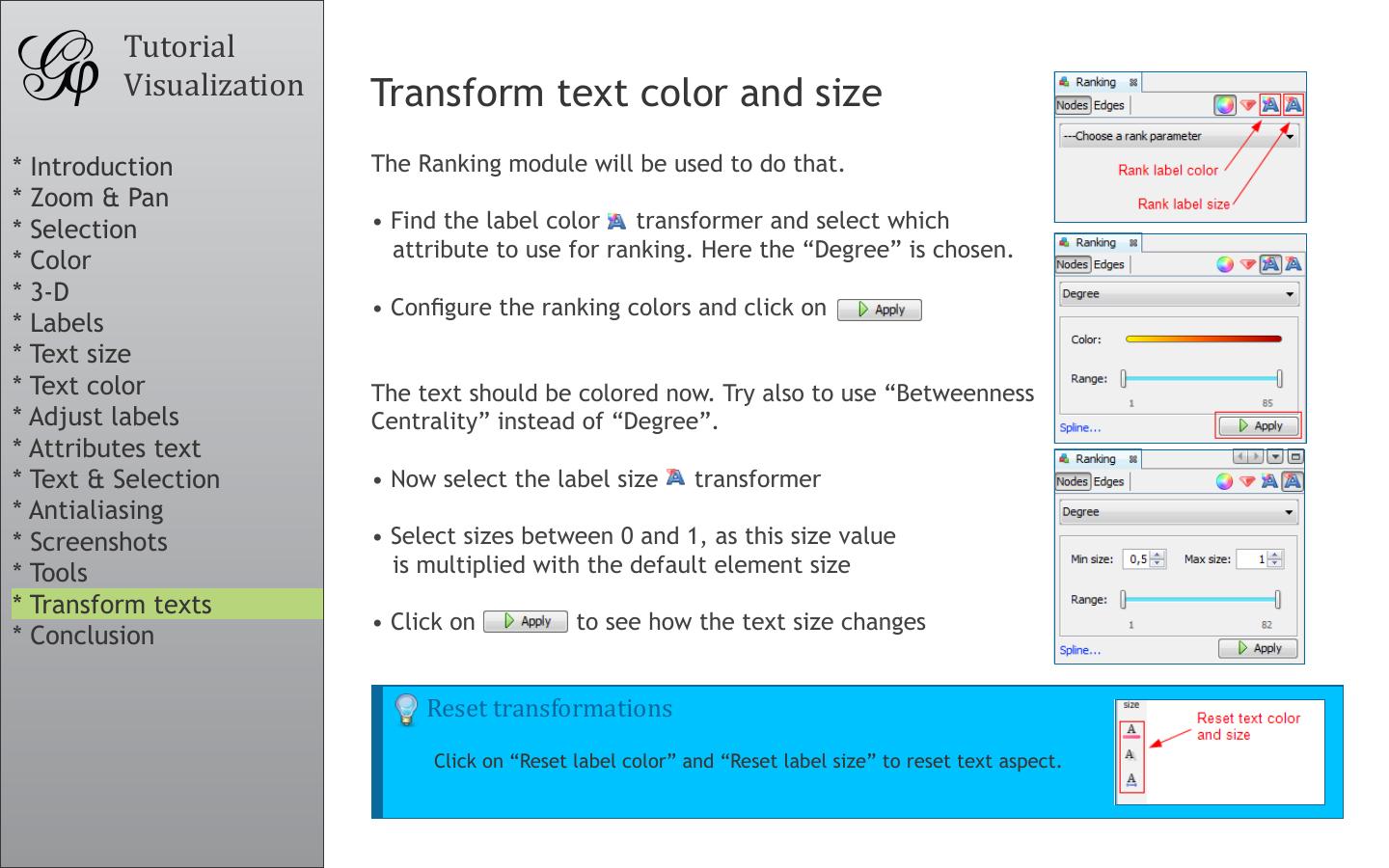Click the Max size input field showing 1
The image size is (1389, 868).
point(1252,558)
